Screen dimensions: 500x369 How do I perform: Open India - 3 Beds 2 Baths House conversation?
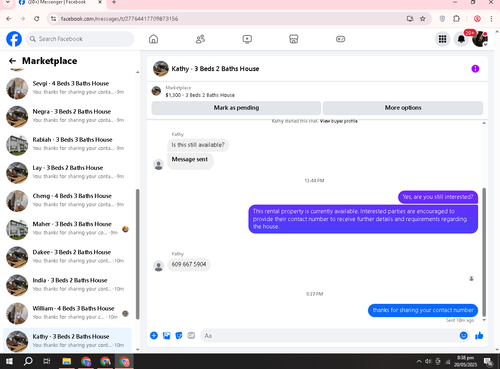(68, 285)
